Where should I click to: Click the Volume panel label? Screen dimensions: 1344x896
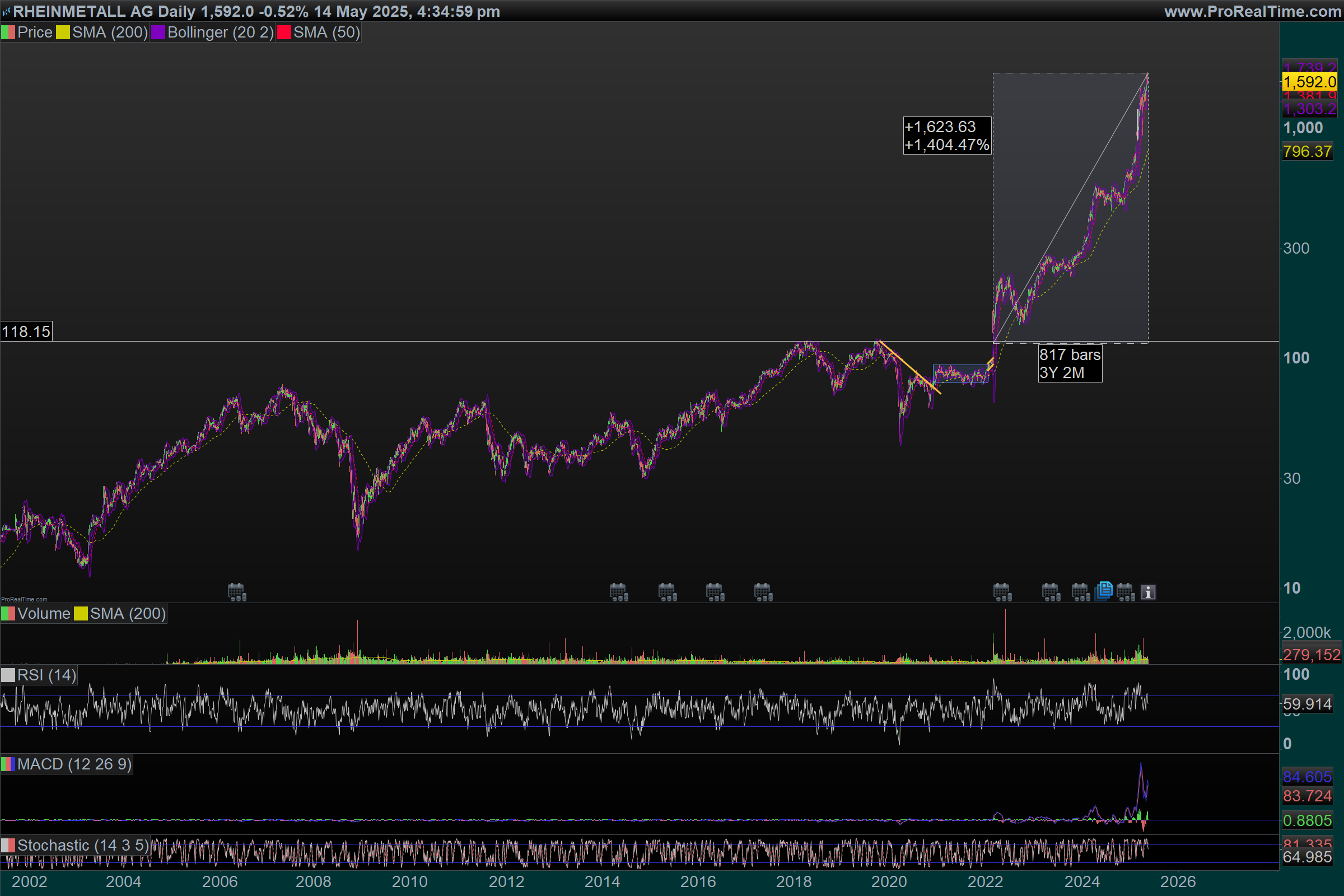[44, 614]
